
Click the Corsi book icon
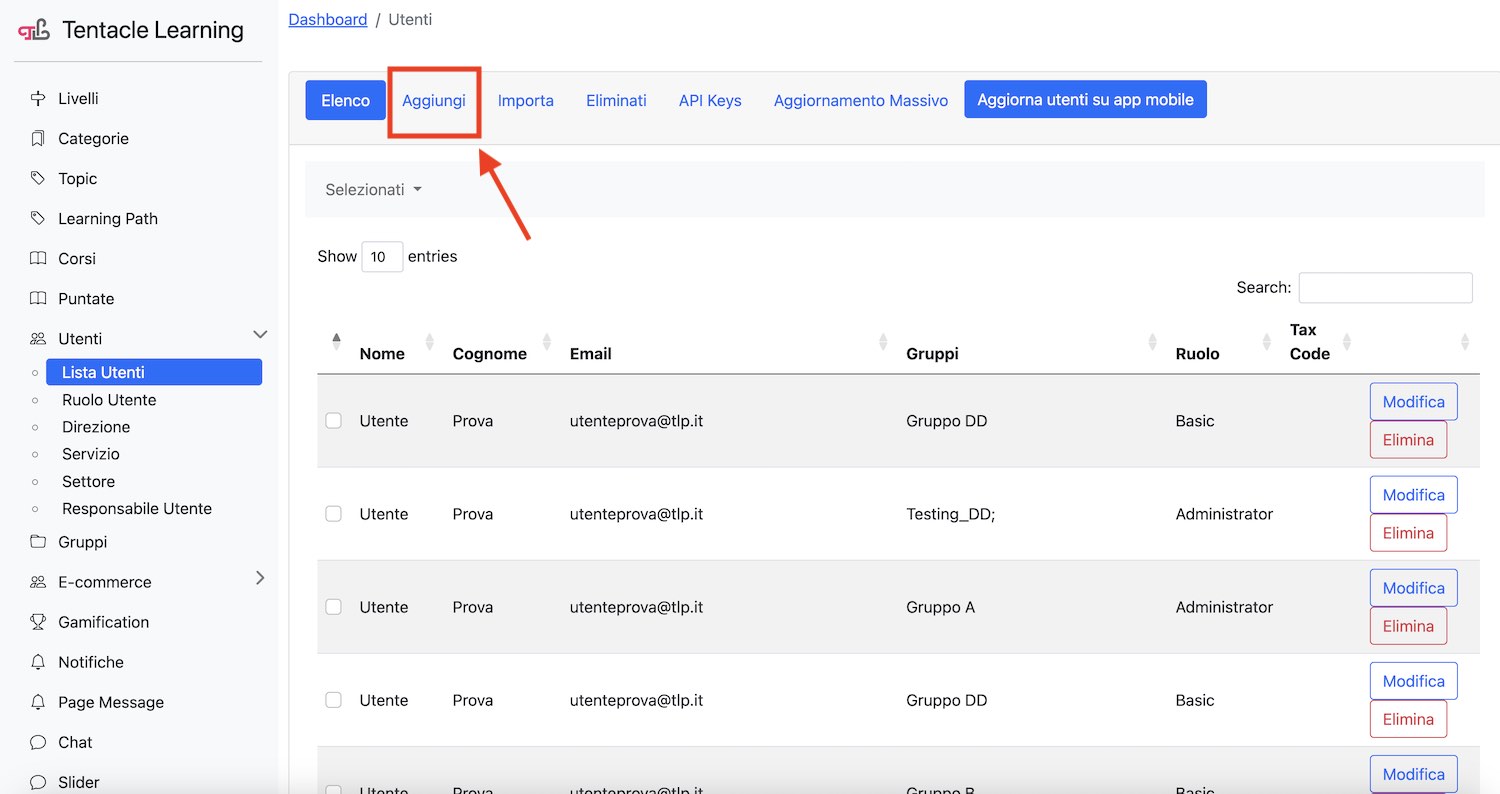point(38,258)
